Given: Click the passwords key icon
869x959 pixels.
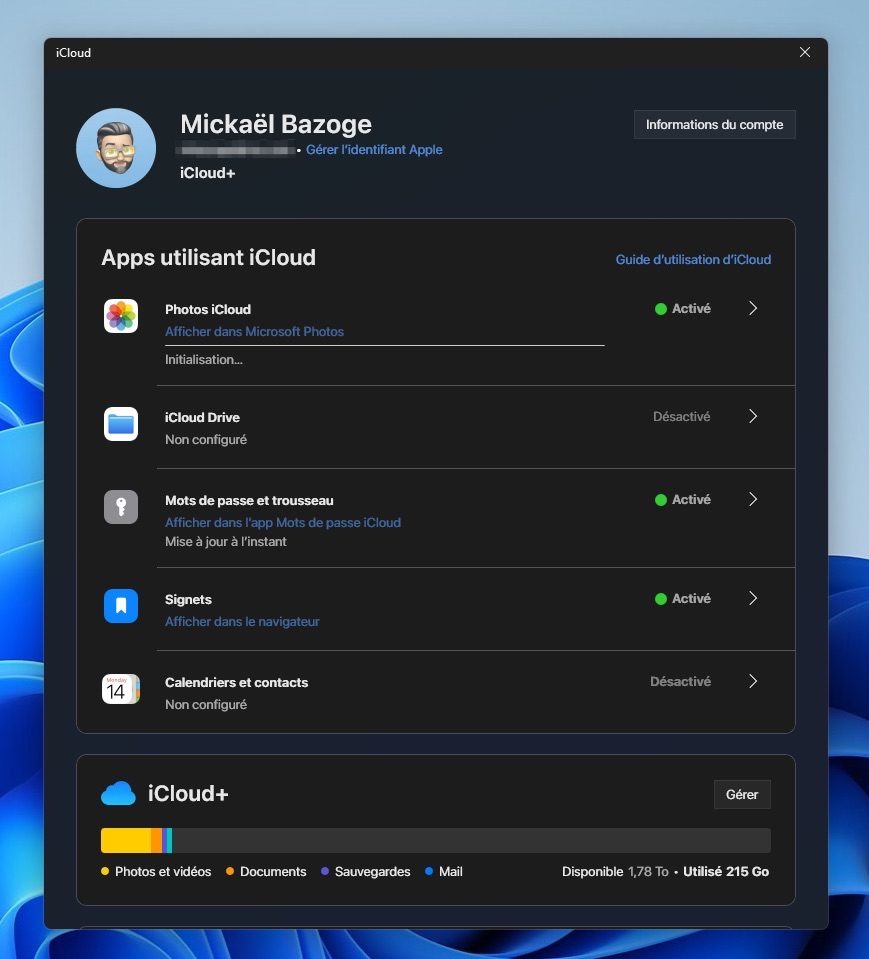Looking at the screenshot, I should (120, 507).
